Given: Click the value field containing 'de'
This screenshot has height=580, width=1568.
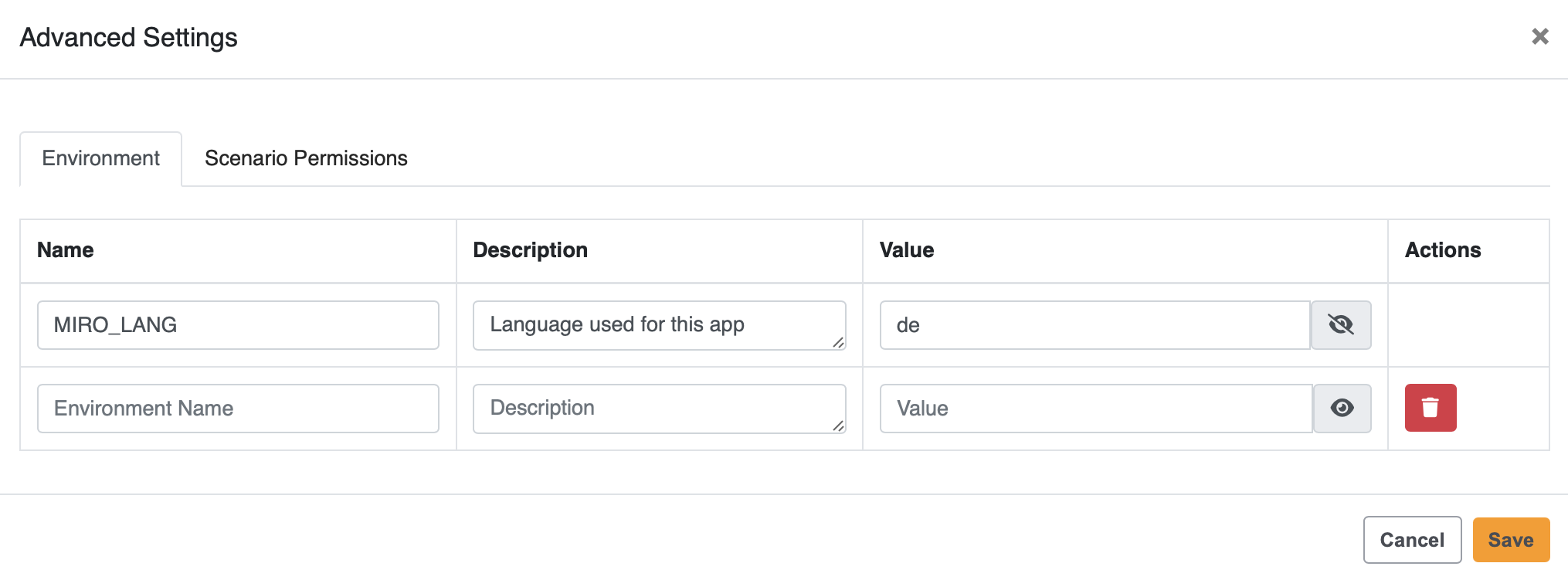Looking at the screenshot, I should [1095, 325].
